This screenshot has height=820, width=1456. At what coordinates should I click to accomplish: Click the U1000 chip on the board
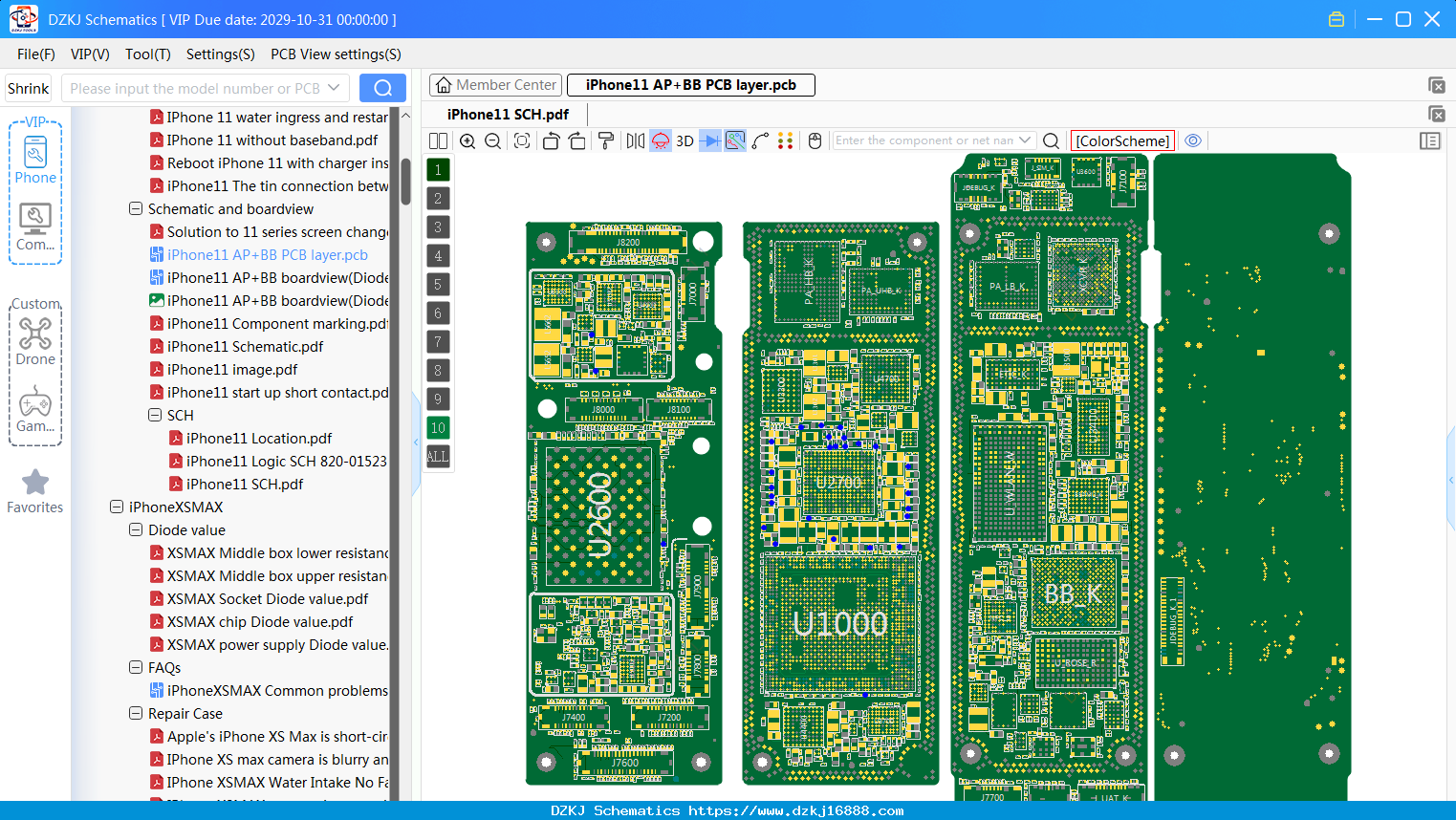pos(840,624)
